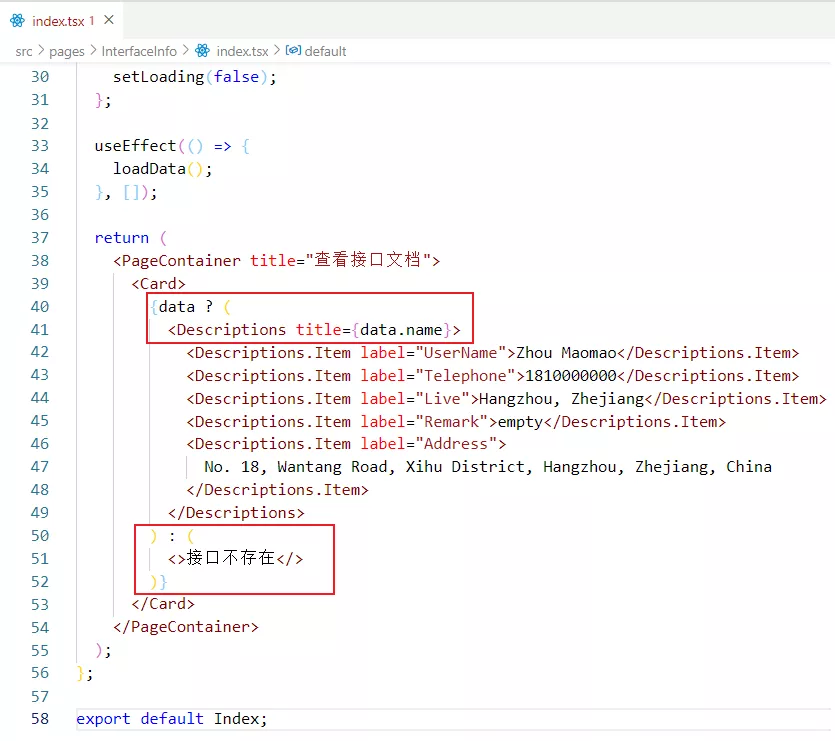
Task: Click the return keyword
Action: 122,238
